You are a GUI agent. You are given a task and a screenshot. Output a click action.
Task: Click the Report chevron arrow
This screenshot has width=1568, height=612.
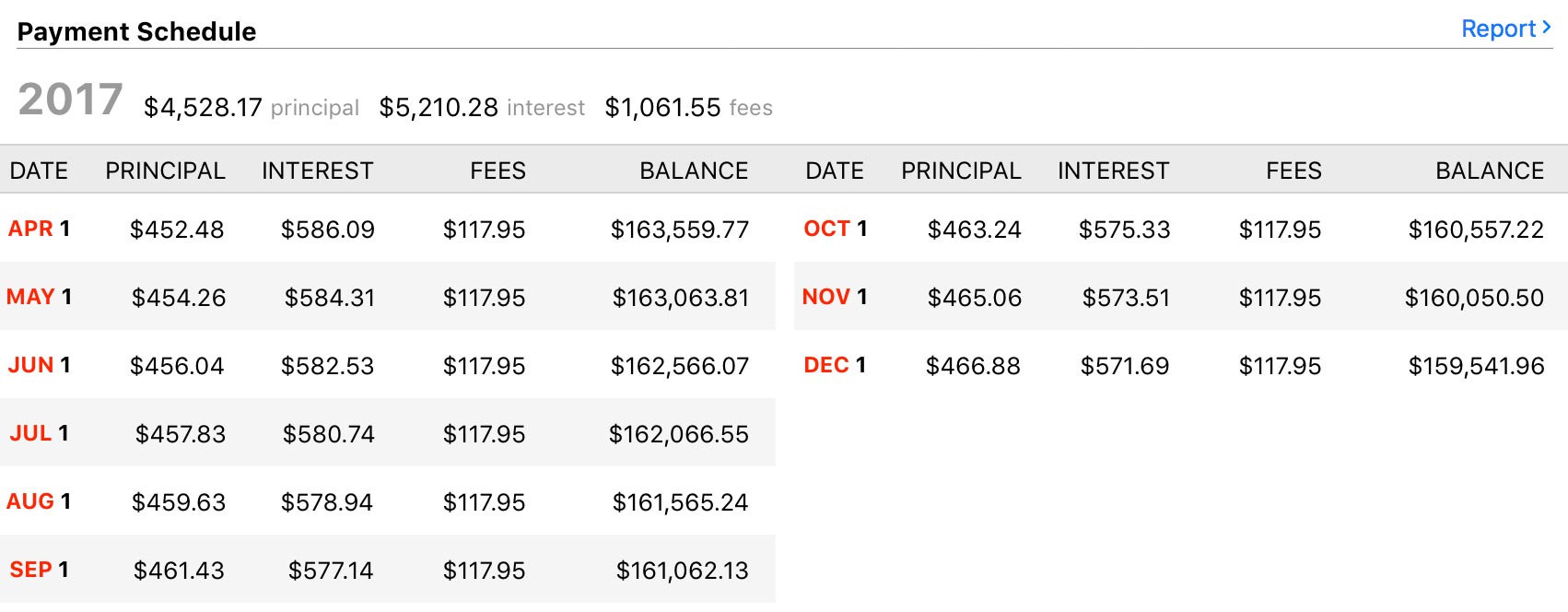click(x=1547, y=28)
